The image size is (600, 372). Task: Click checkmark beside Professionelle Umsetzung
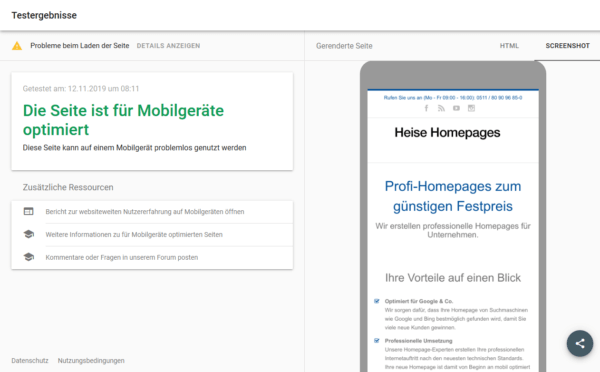(x=377, y=341)
